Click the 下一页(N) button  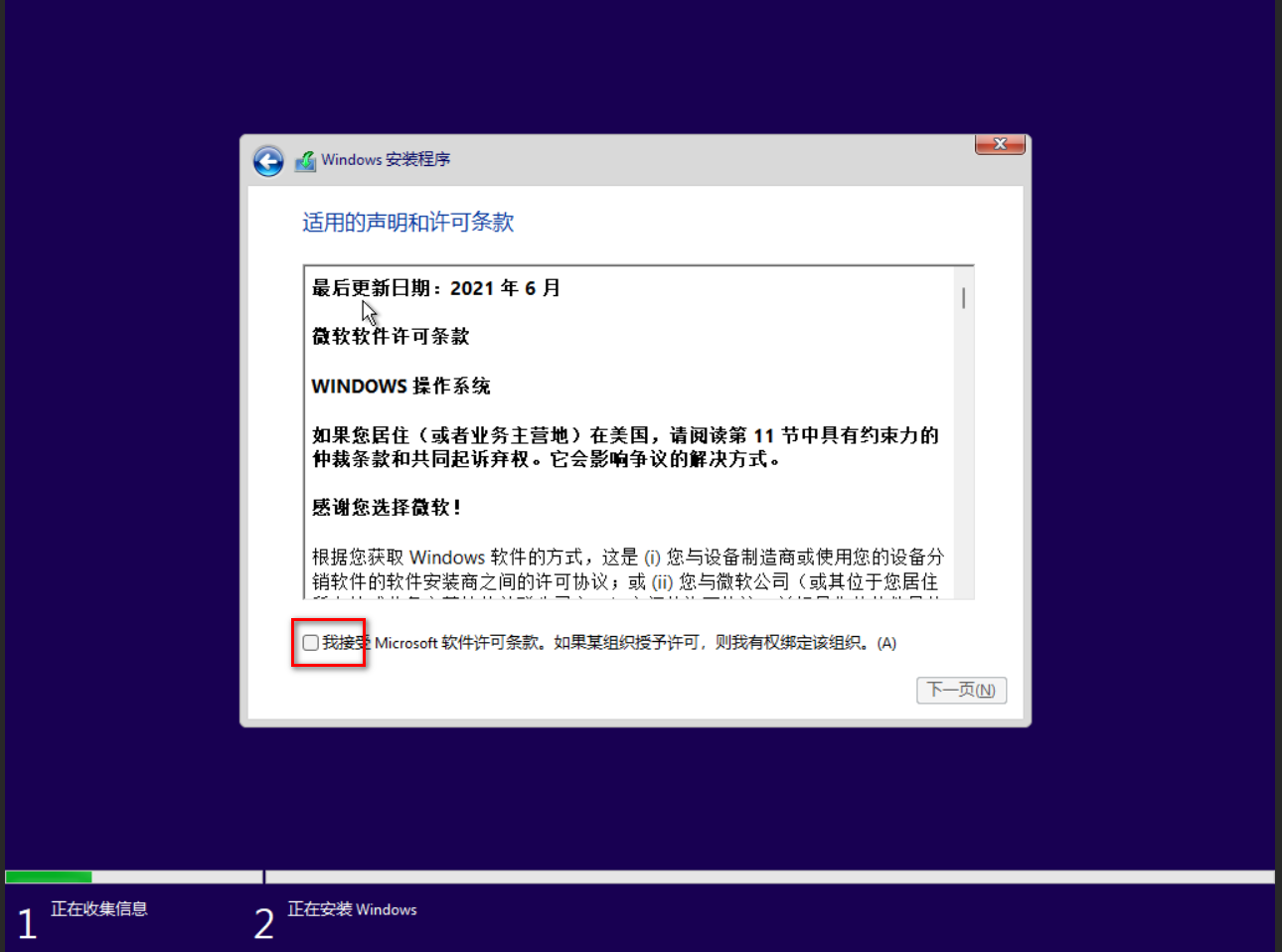coord(961,690)
